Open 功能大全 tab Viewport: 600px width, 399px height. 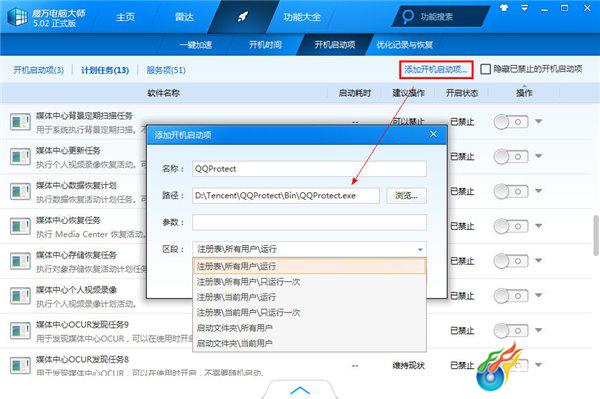pyautogui.click(x=302, y=17)
